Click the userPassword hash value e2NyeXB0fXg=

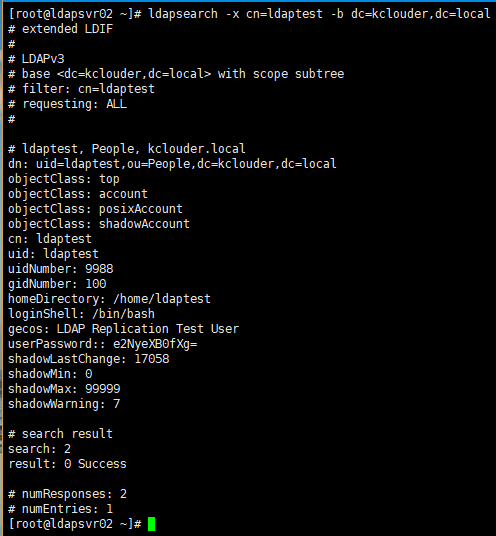click(155, 344)
